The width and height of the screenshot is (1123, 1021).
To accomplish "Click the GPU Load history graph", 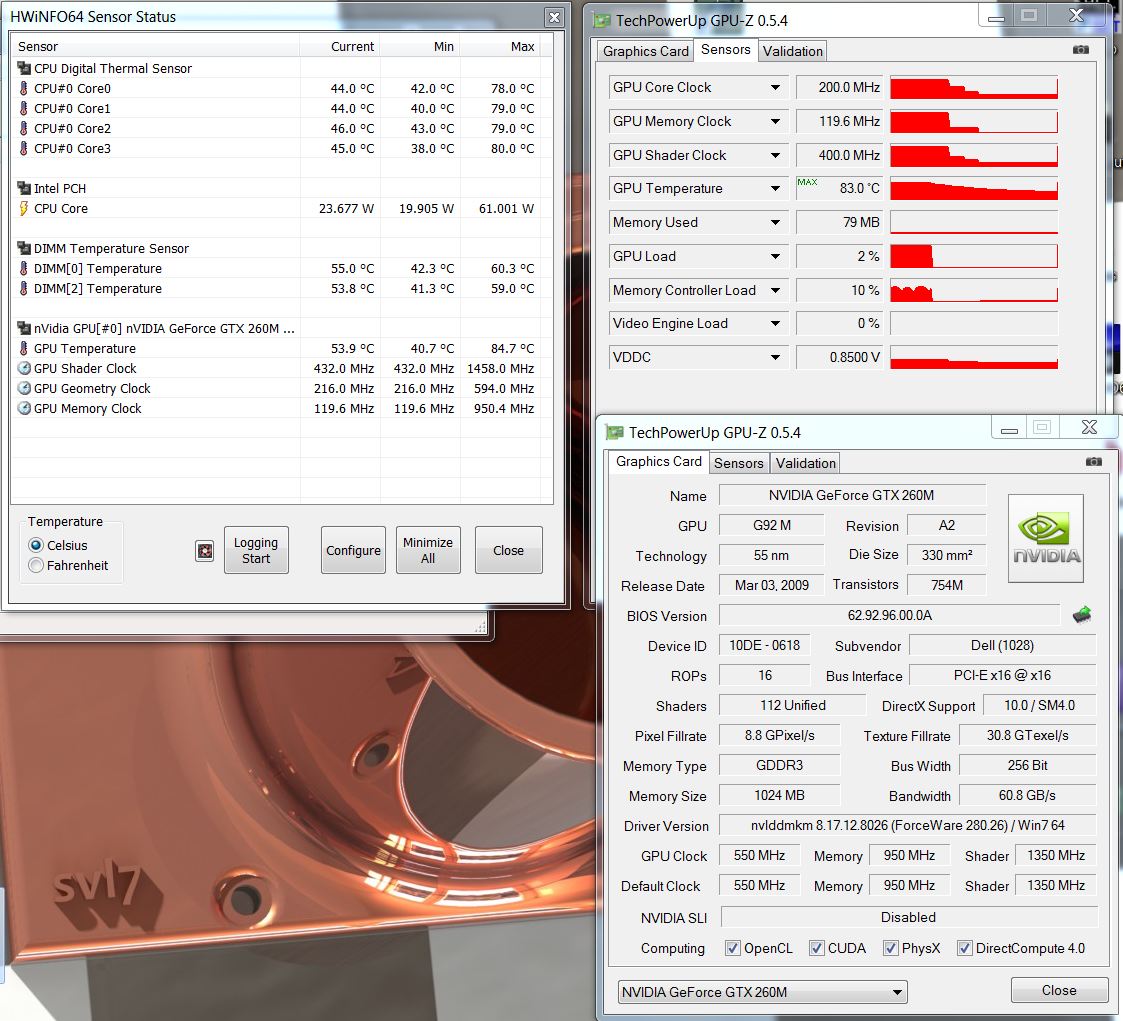I will coord(974,256).
